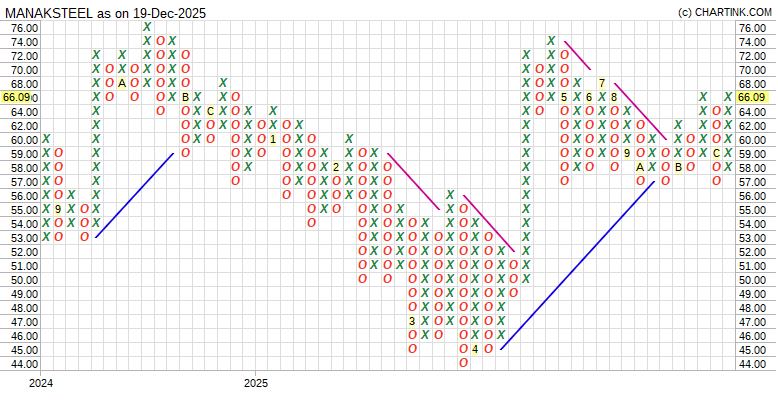Click the month marker labeled 8
Screen dimensions: 778x400
pyautogui.click(x=614, y=97)
